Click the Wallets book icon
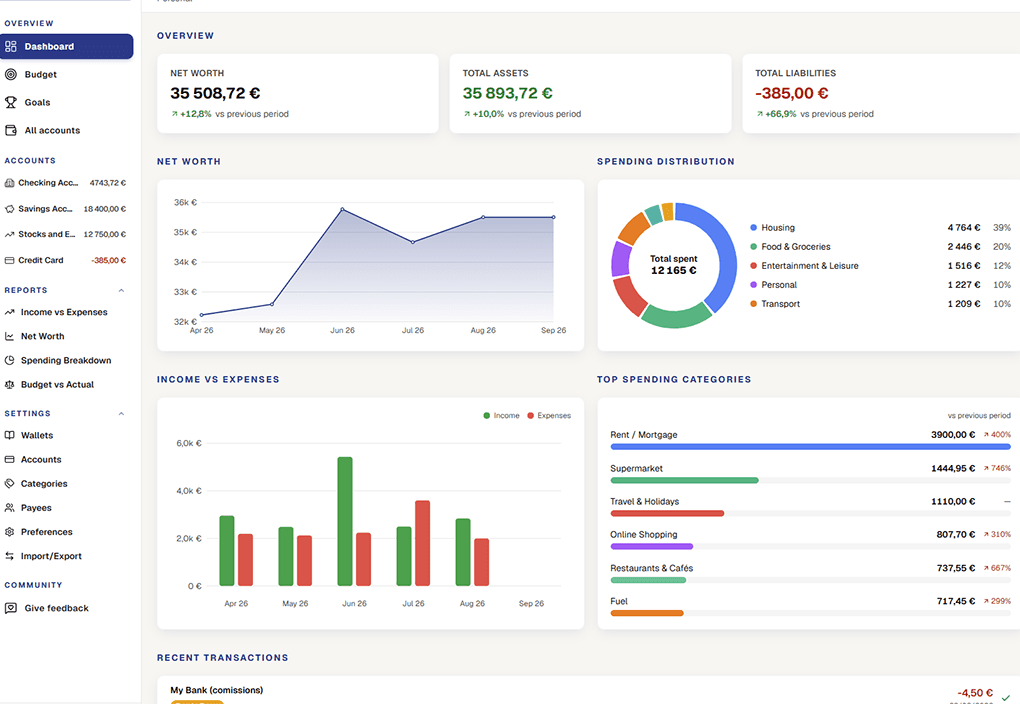This screenshot has width=1020, height=704. (9, 435)
